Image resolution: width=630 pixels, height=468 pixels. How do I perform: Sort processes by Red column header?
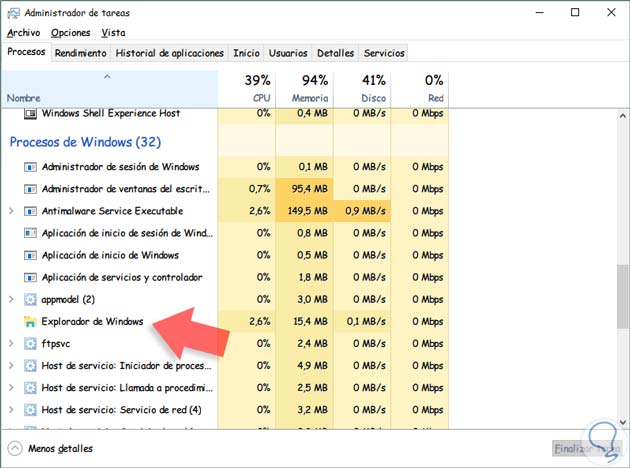pyautogui.click(x=420, y=89)
